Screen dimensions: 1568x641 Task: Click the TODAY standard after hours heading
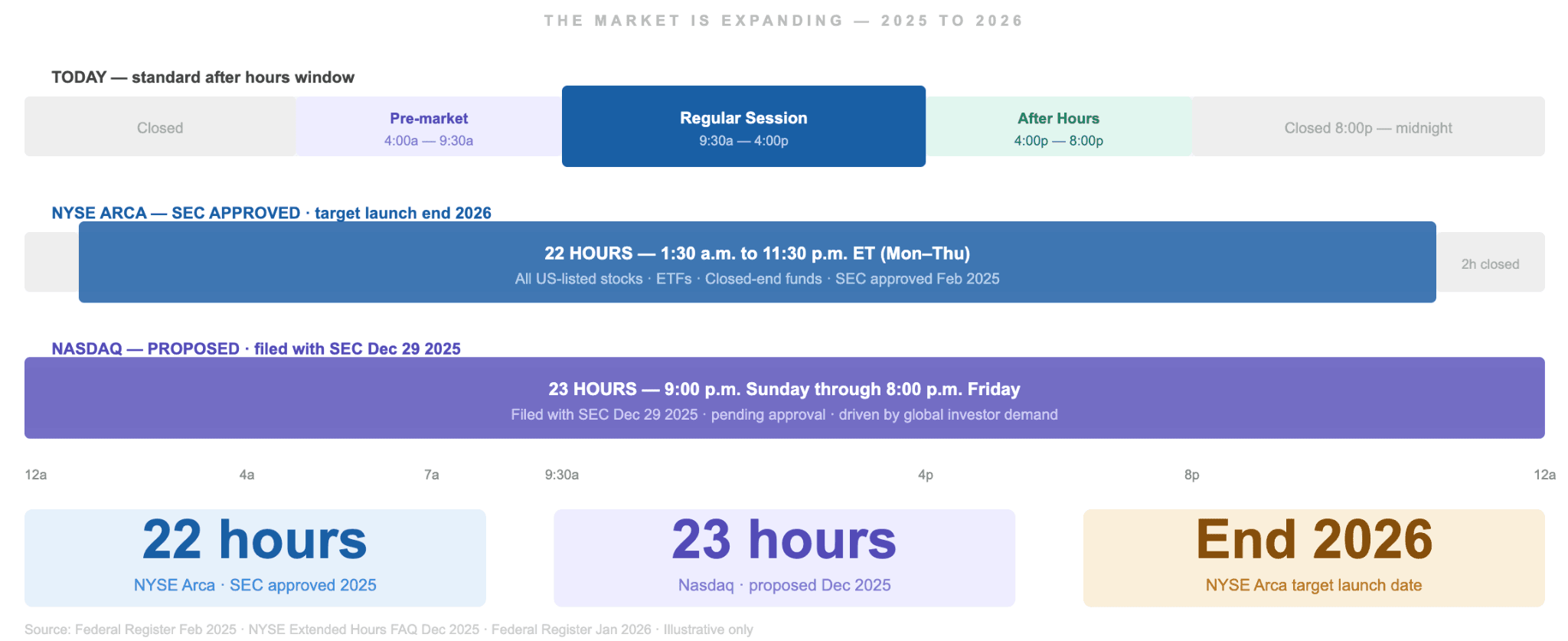pos(203,77)
